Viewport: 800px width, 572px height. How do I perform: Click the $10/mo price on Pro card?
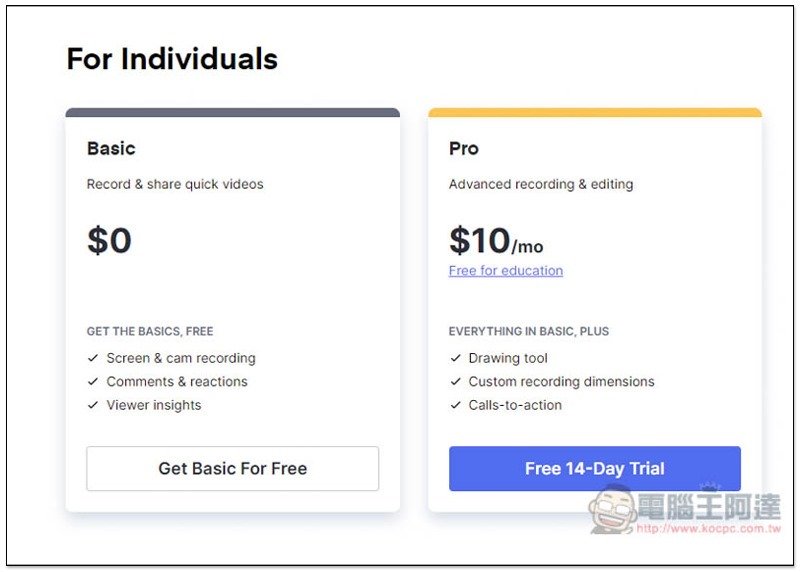[x=496, y=241]
